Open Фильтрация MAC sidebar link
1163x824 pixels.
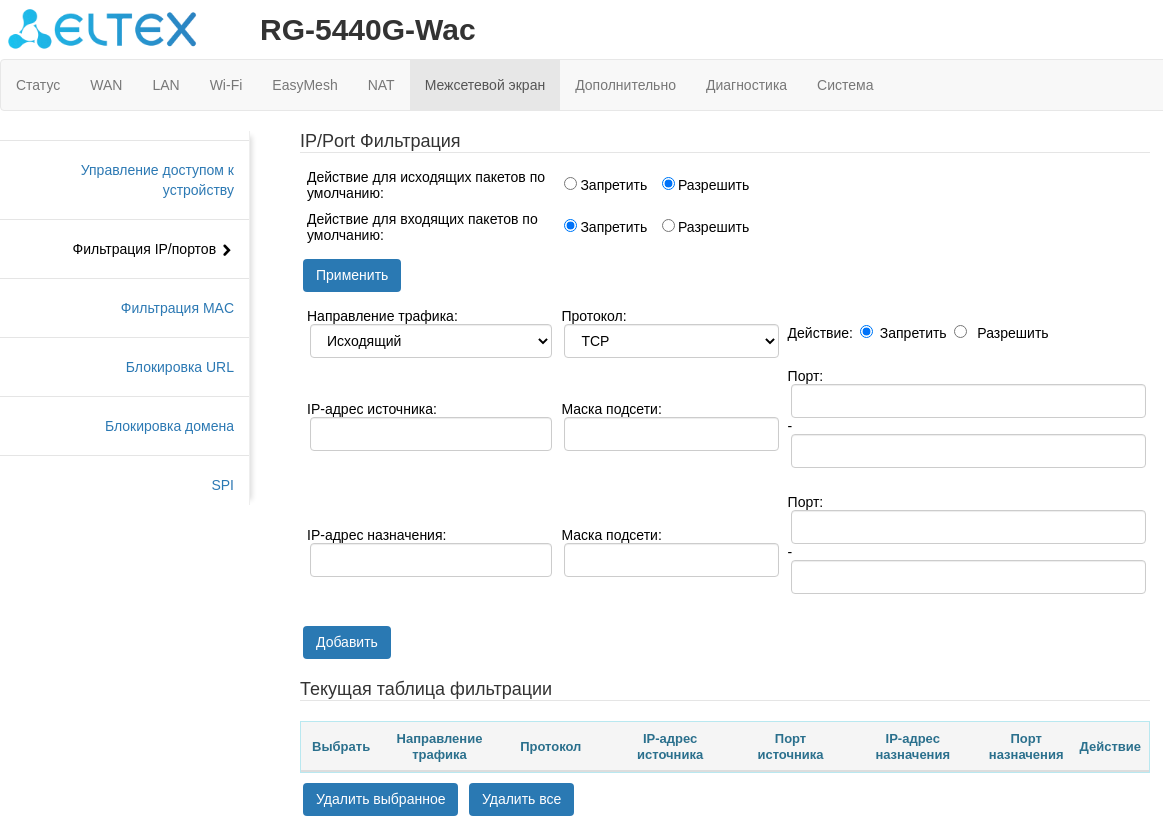tap(177, 308)
